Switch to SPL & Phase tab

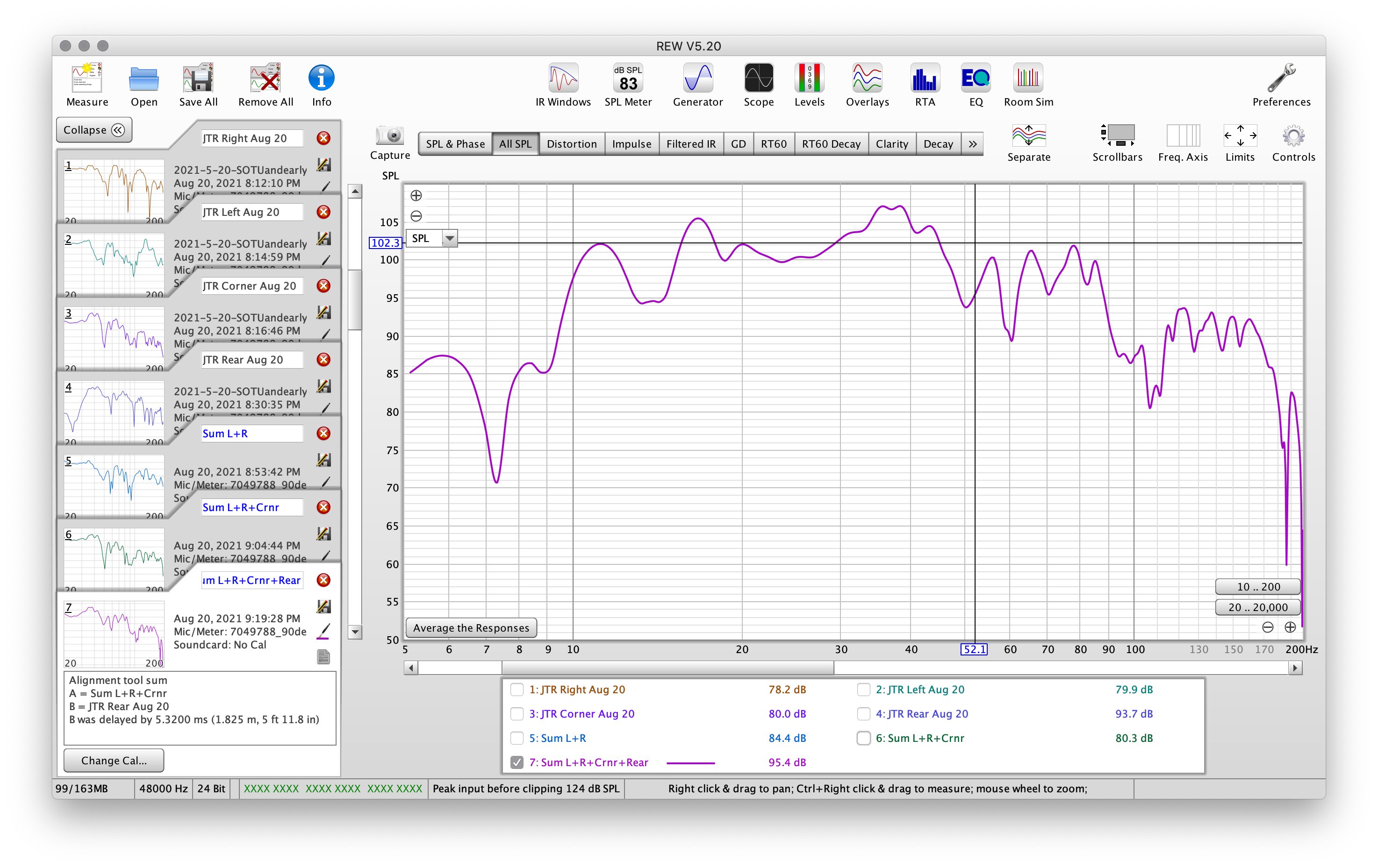(x=455, y=144)
